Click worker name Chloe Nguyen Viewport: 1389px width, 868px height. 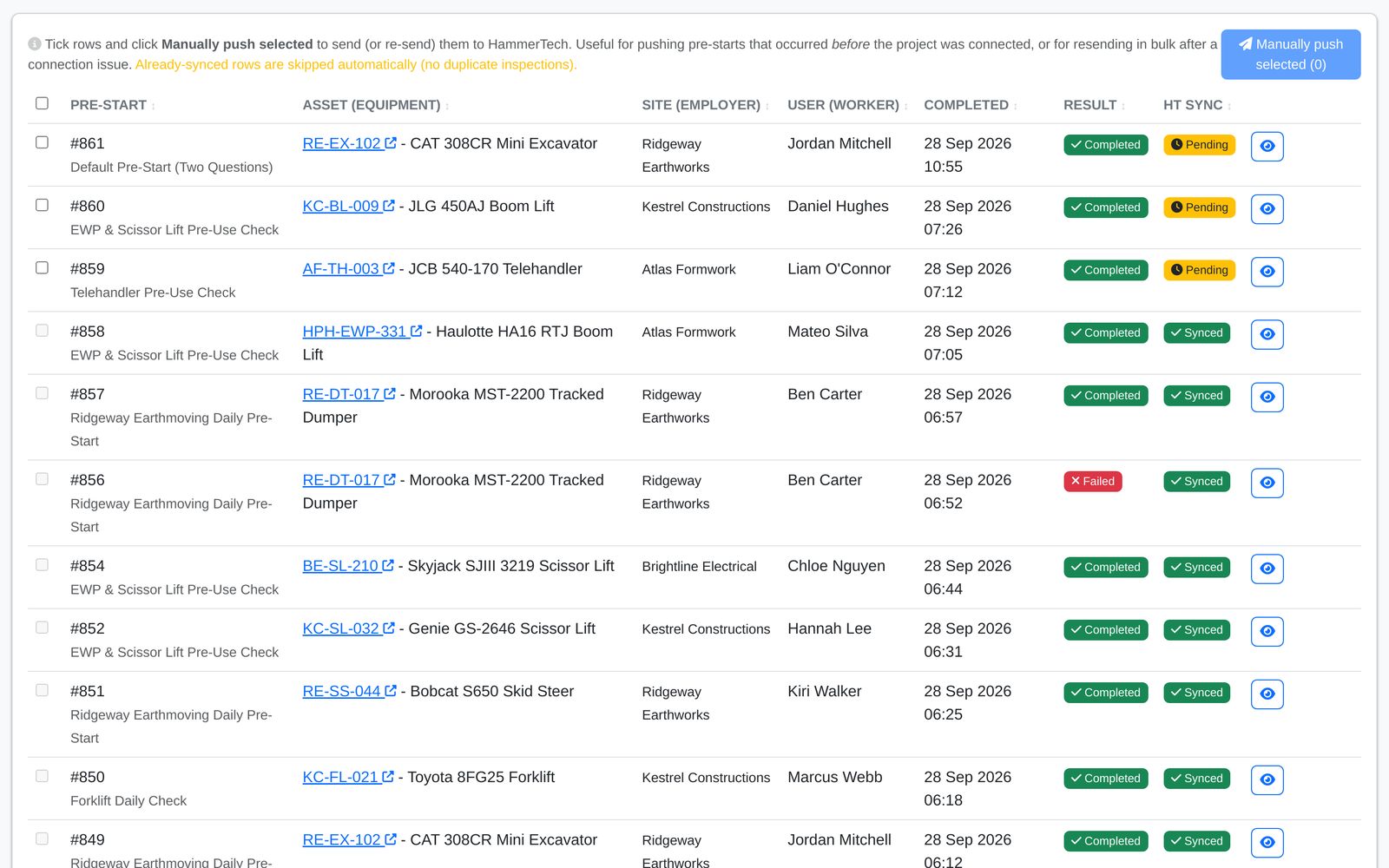[x=836, y=566]
